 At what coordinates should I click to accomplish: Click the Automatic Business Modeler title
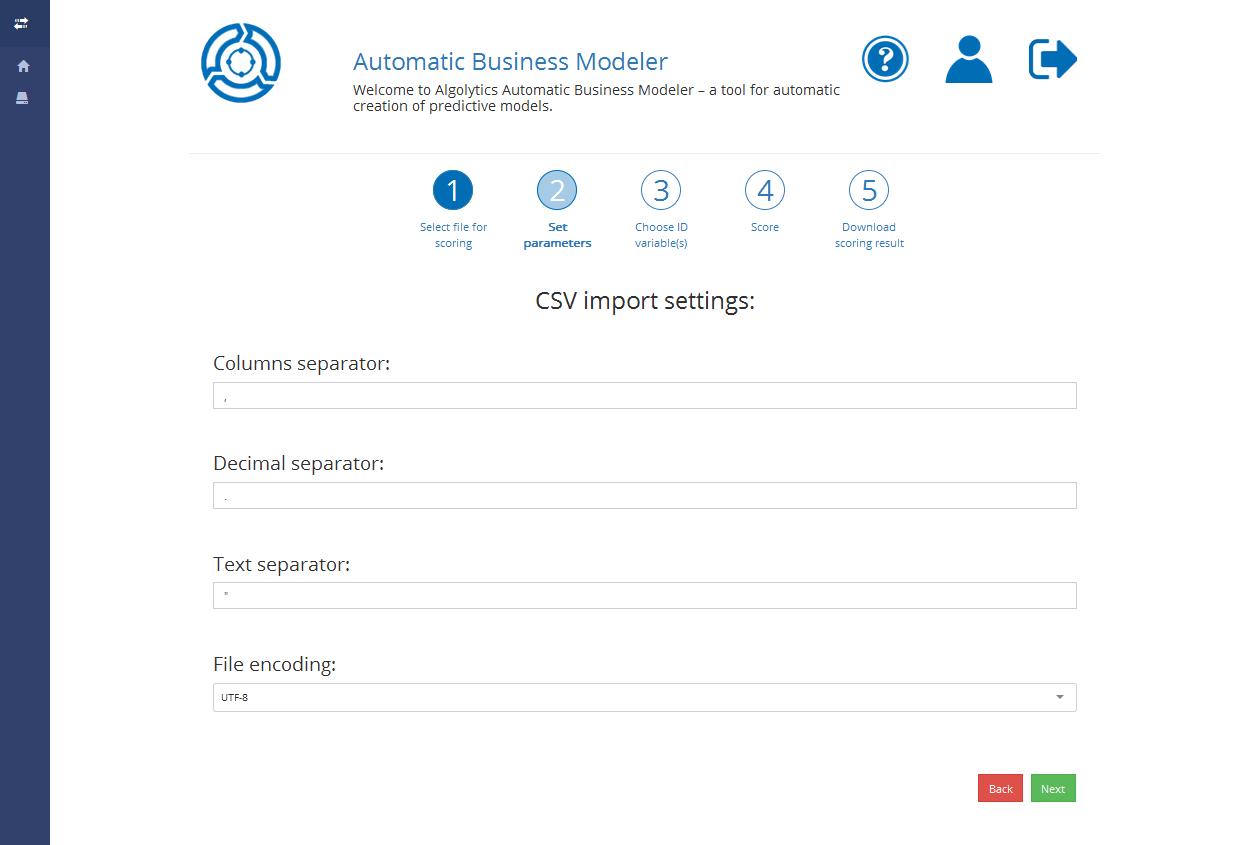coord(510,61)
